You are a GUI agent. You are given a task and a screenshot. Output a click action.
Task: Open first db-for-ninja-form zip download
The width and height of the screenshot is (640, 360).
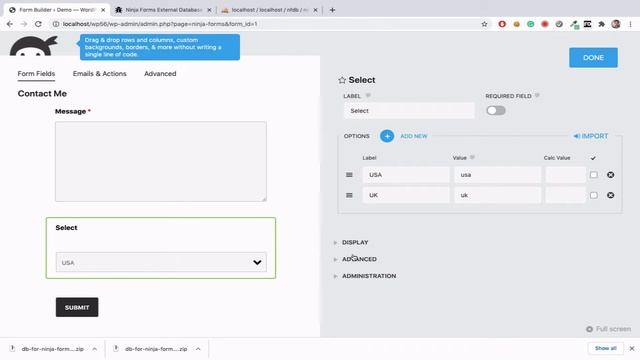(52, 349)
